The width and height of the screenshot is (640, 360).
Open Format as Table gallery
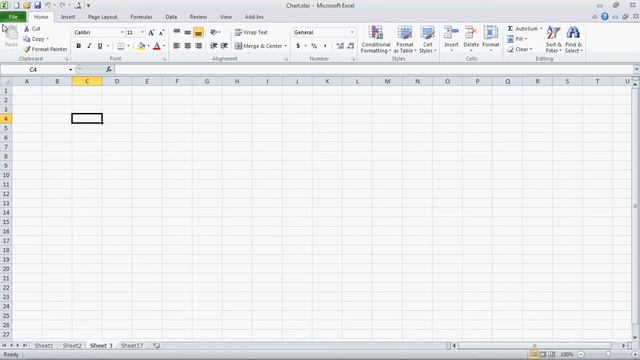tap(405, 39)
